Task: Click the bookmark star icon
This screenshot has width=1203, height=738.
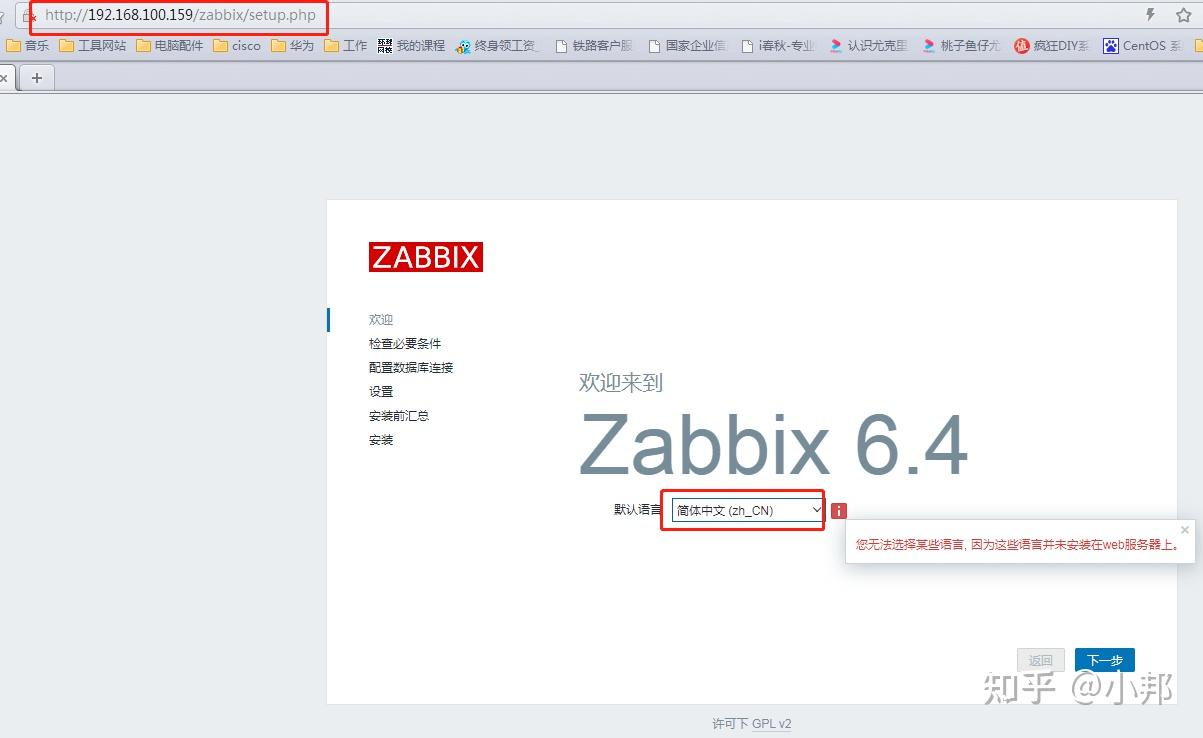Action: pos(1183,15)
